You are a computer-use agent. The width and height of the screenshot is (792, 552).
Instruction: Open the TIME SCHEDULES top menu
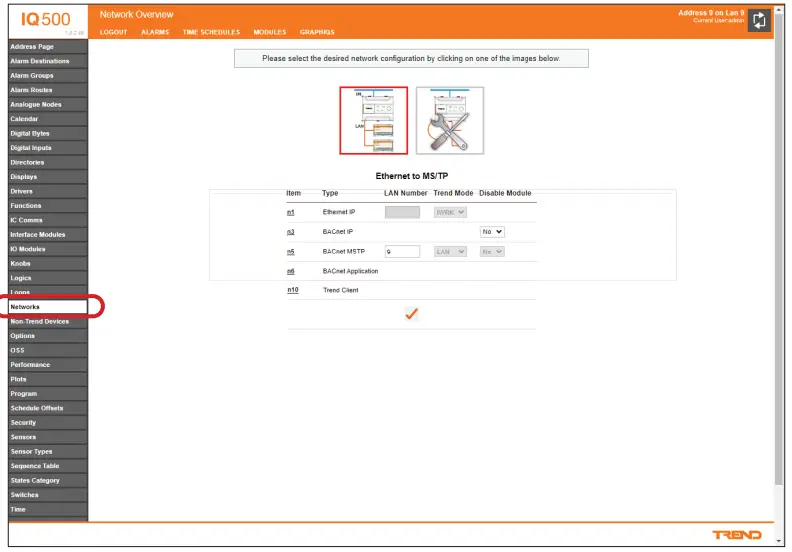pos(211,32)
